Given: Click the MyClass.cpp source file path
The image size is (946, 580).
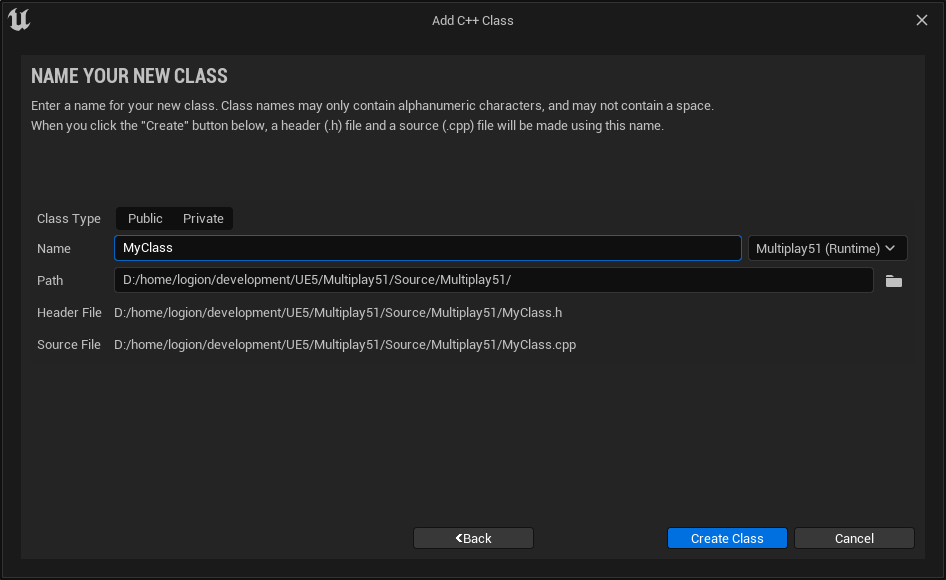Looking at the screenshot, I should [345, 345].
